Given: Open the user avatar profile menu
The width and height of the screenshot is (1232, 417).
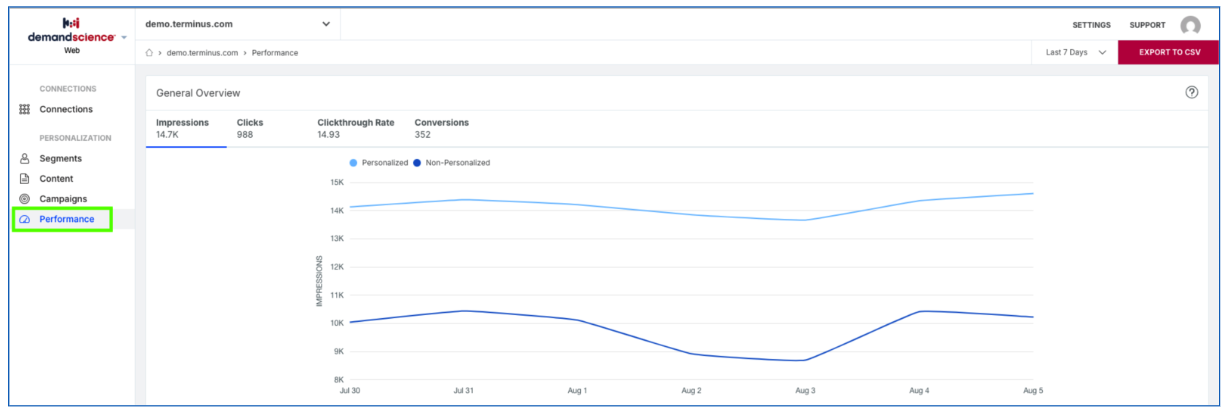Looking at the screenshot, I should (x=1190, y=25).
